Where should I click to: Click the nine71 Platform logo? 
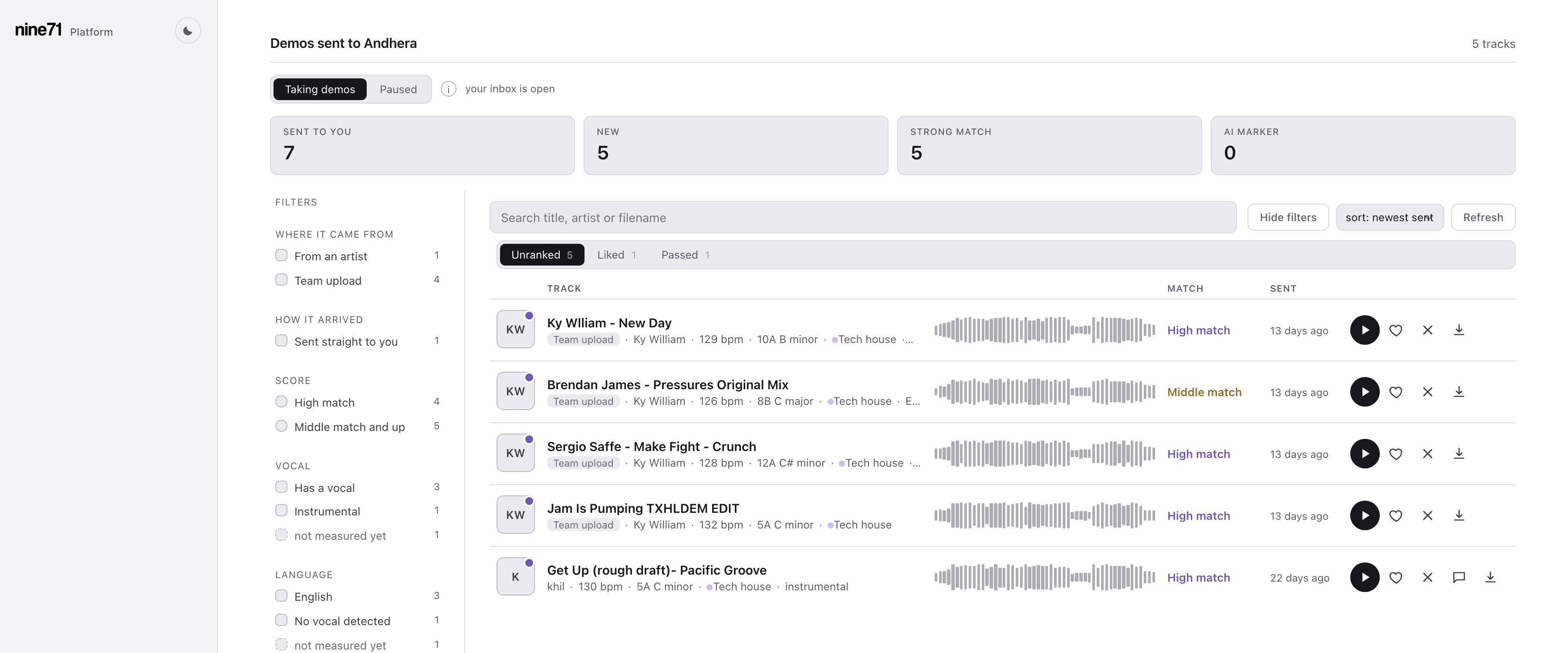click(64, 30)
